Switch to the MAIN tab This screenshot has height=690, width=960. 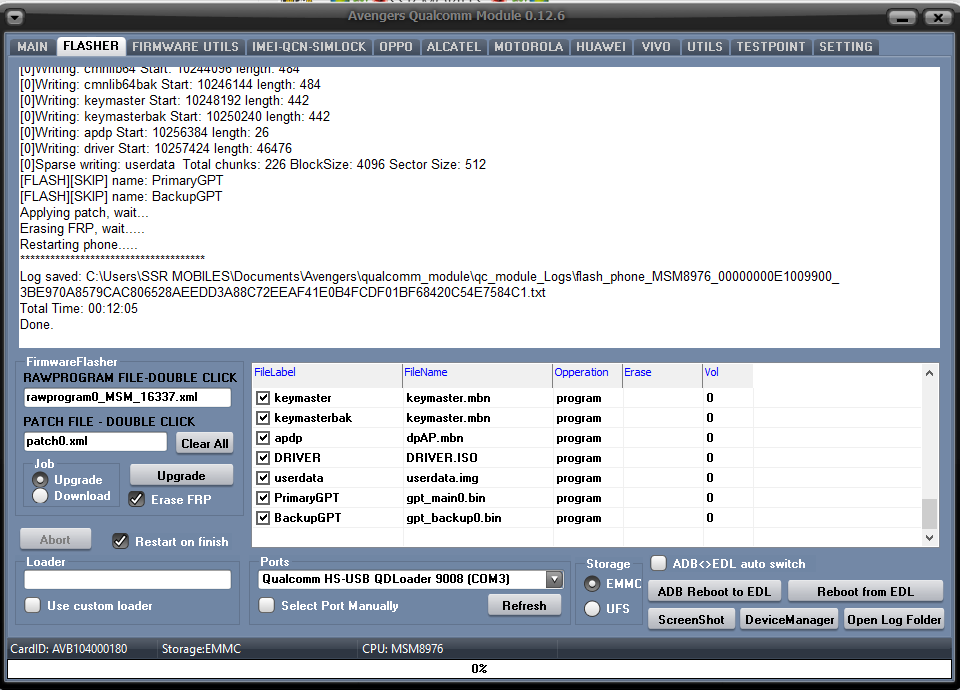point(32,47)
